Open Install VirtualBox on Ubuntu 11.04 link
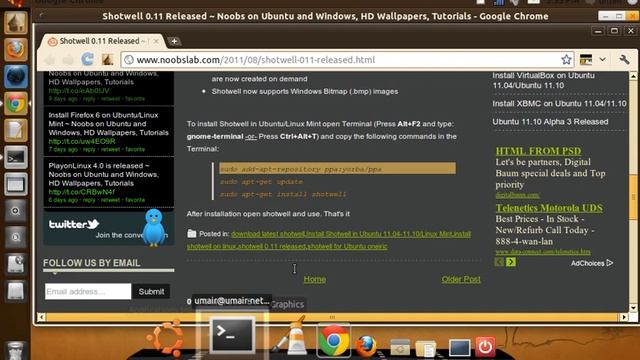640x360 pixels. [543, 80]
